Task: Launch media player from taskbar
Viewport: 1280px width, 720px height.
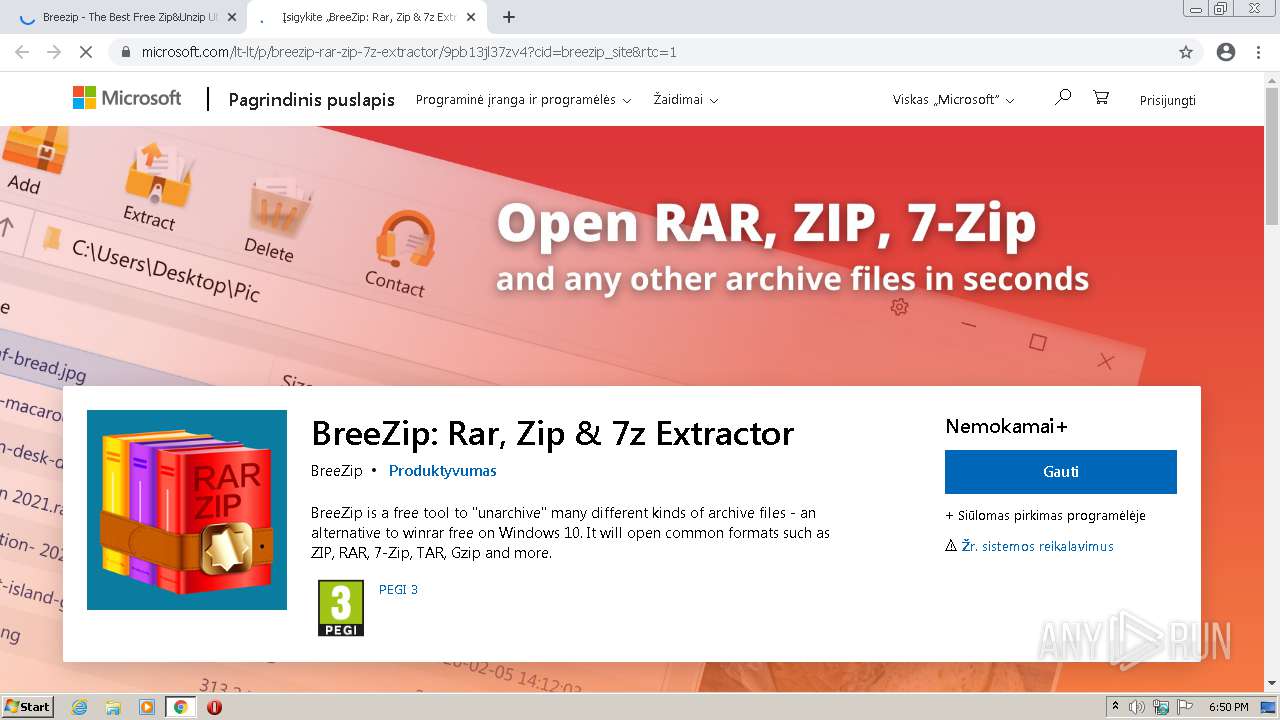Action: pyautogui.click(x=147, y=707)
